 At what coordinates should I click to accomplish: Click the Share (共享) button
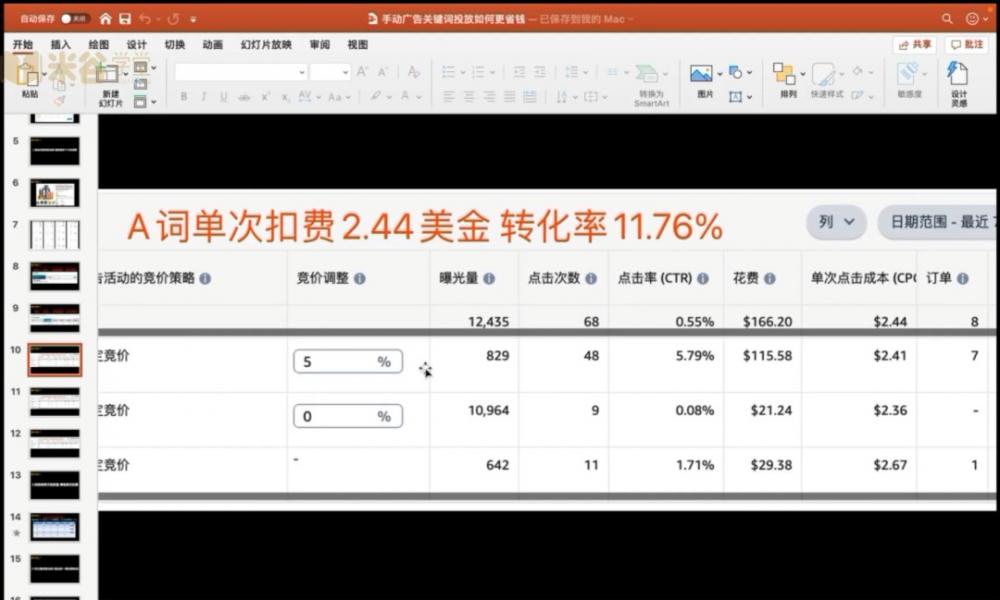[x=915, y=45]
